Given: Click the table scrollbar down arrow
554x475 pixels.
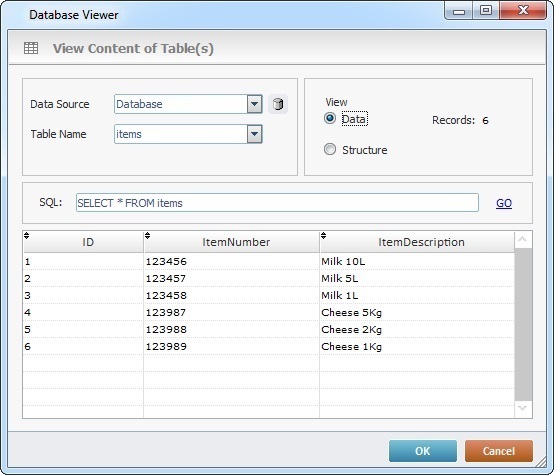Looking at the screenshot, I should pyautogui.click(x=523, y=409).
